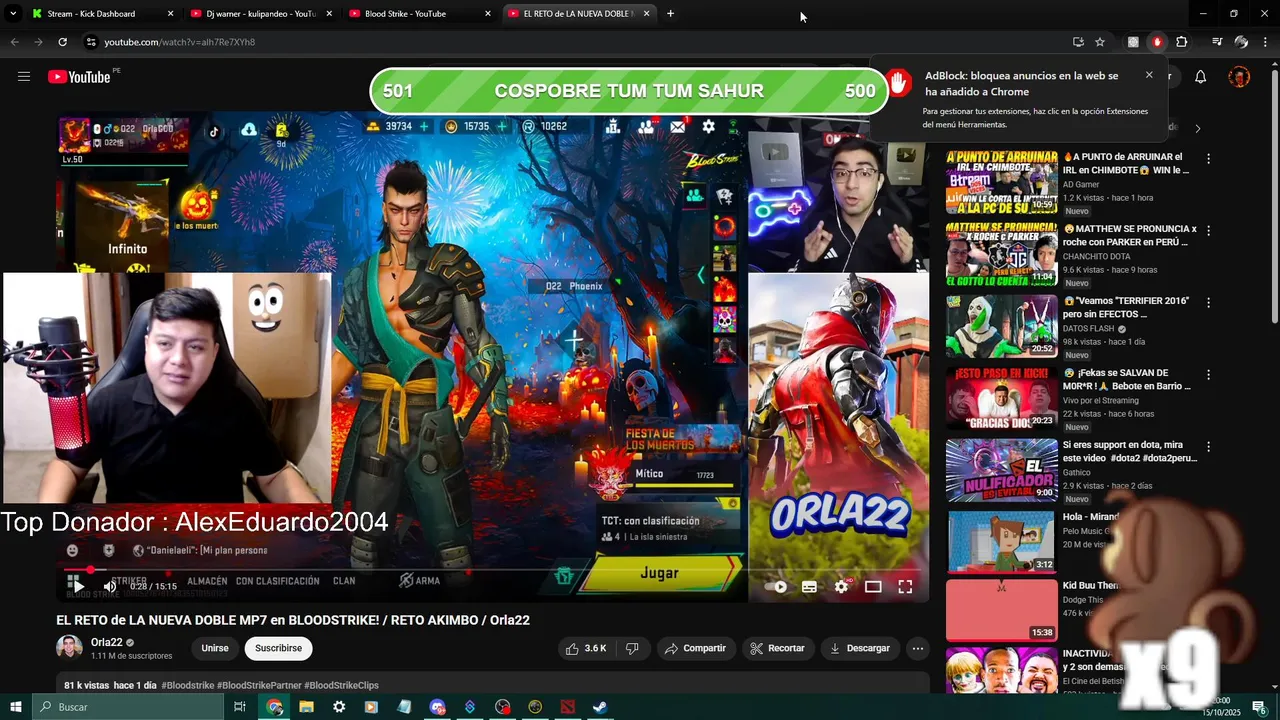This screenshot has width=1280, height=720.
Task: Open the player settings gear
Action: [841, 587]
